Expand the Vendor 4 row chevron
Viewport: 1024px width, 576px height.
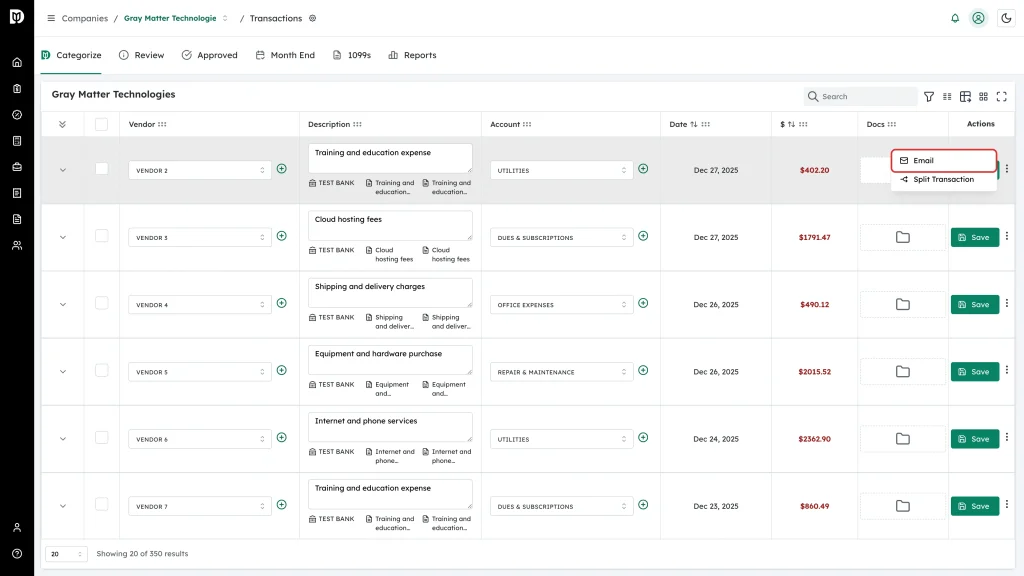click(63, 305)
